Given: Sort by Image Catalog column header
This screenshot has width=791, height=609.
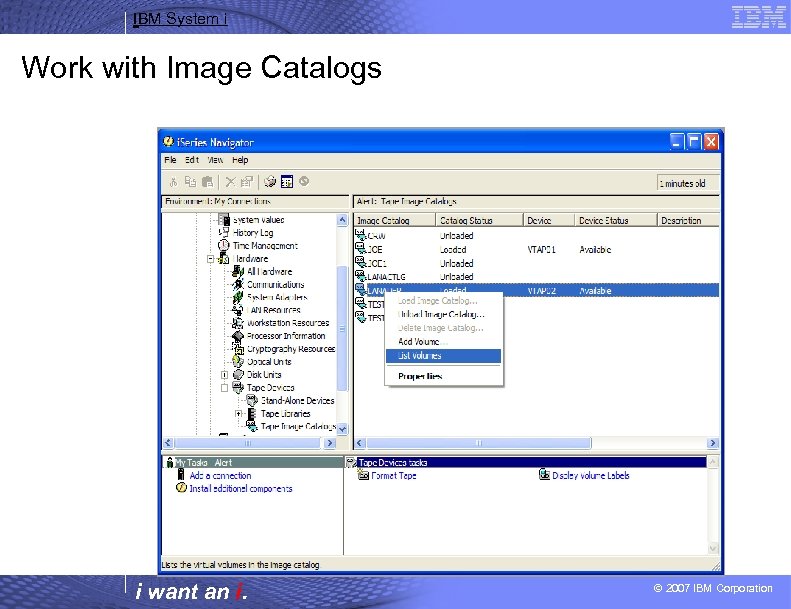Looking at the screenshot, I should tap(394, 220).
